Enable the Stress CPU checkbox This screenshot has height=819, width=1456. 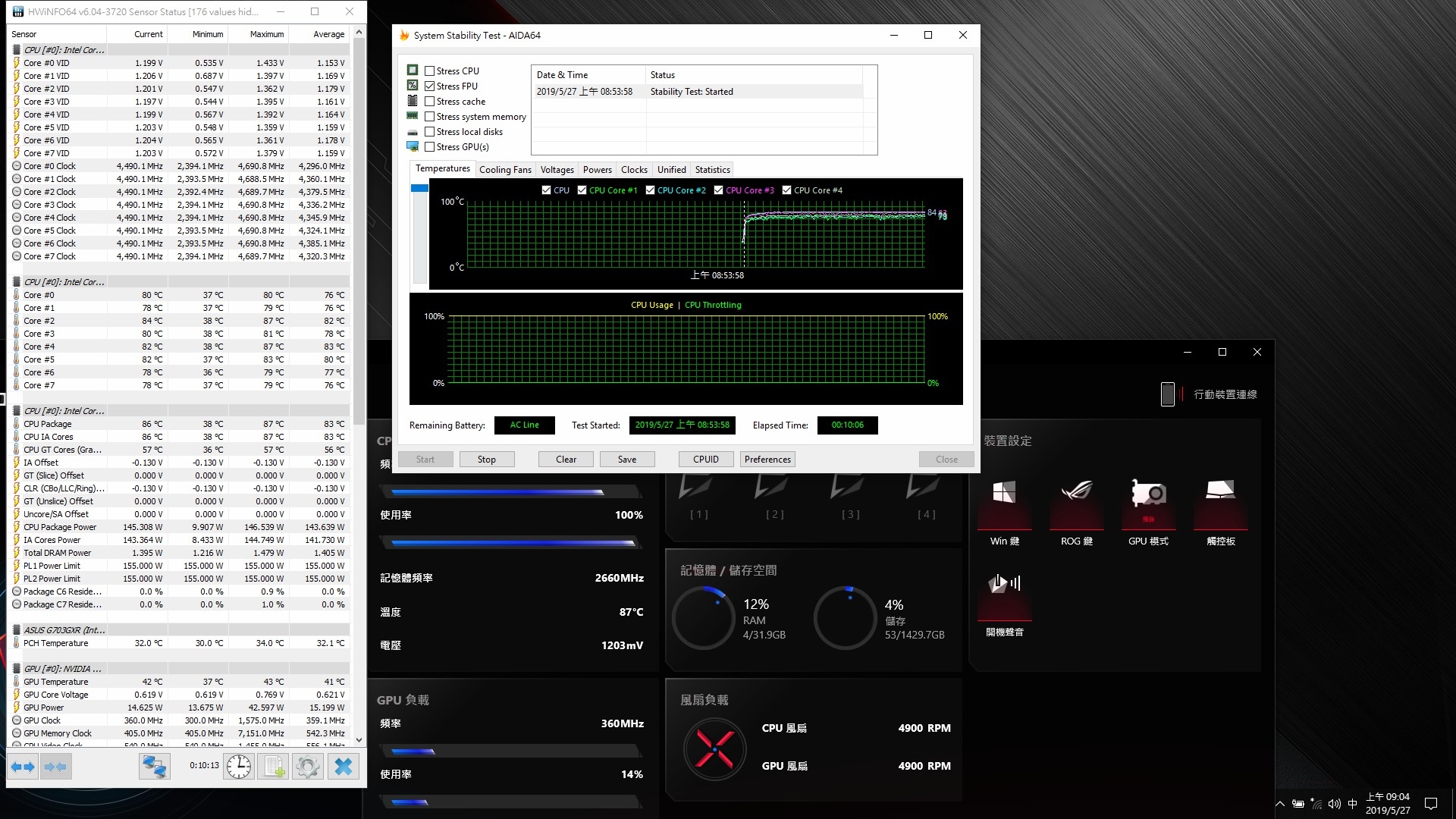point(430,71)
